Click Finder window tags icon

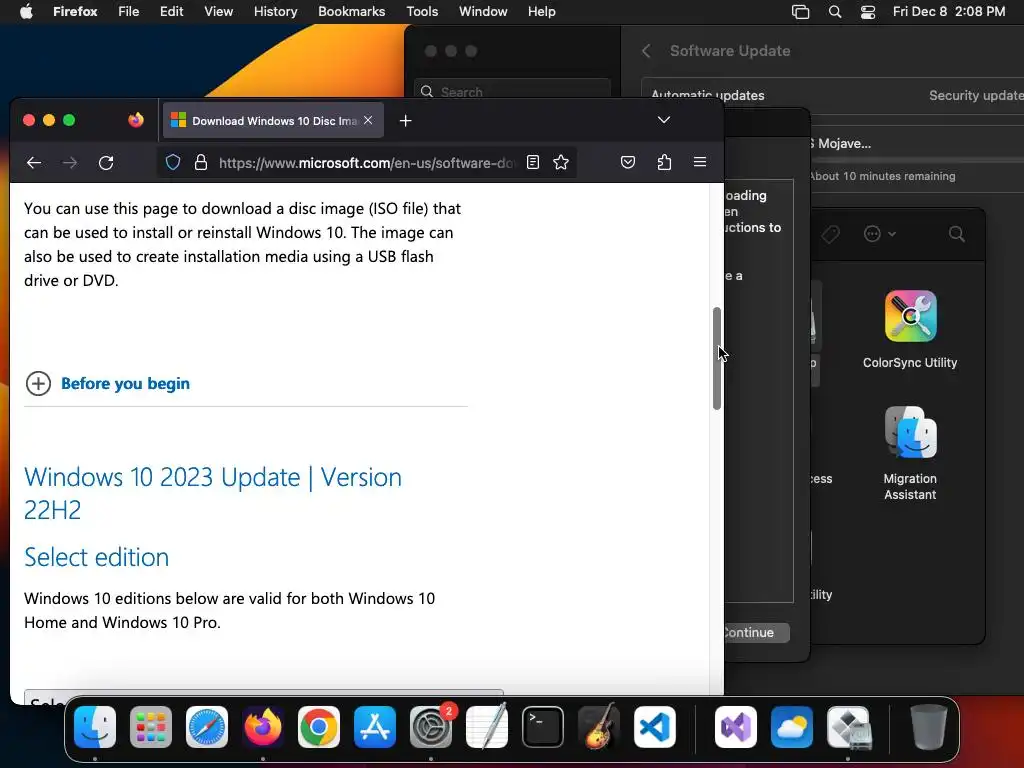pos(830,234)
